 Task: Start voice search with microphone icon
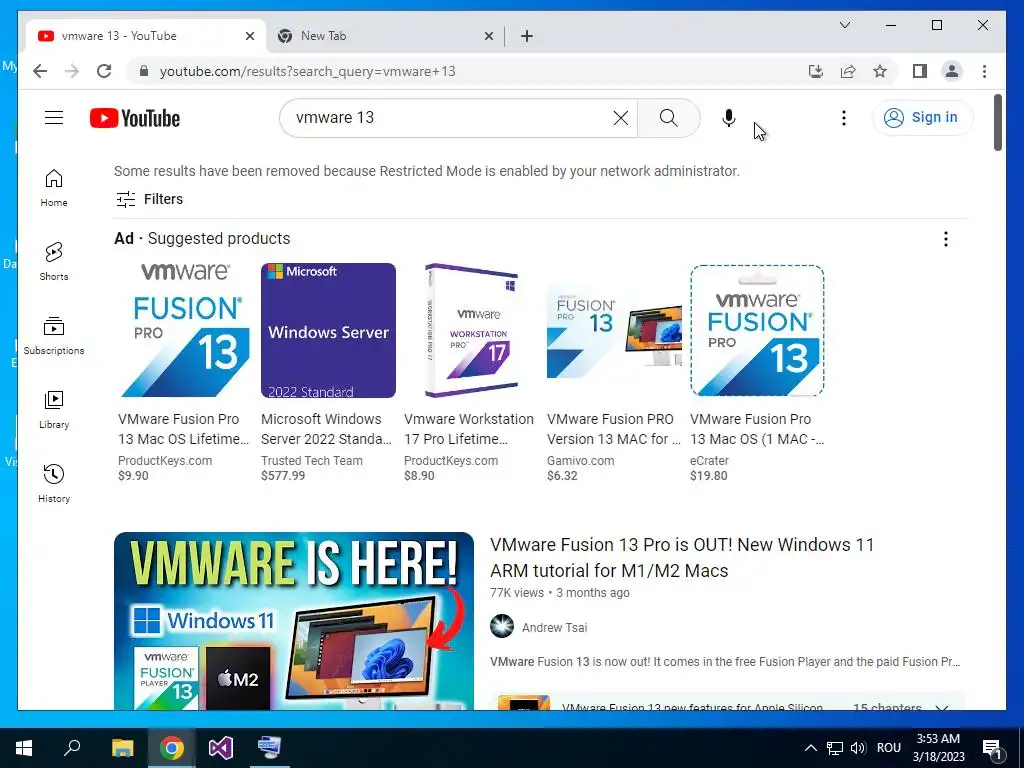tap(729, 118)
